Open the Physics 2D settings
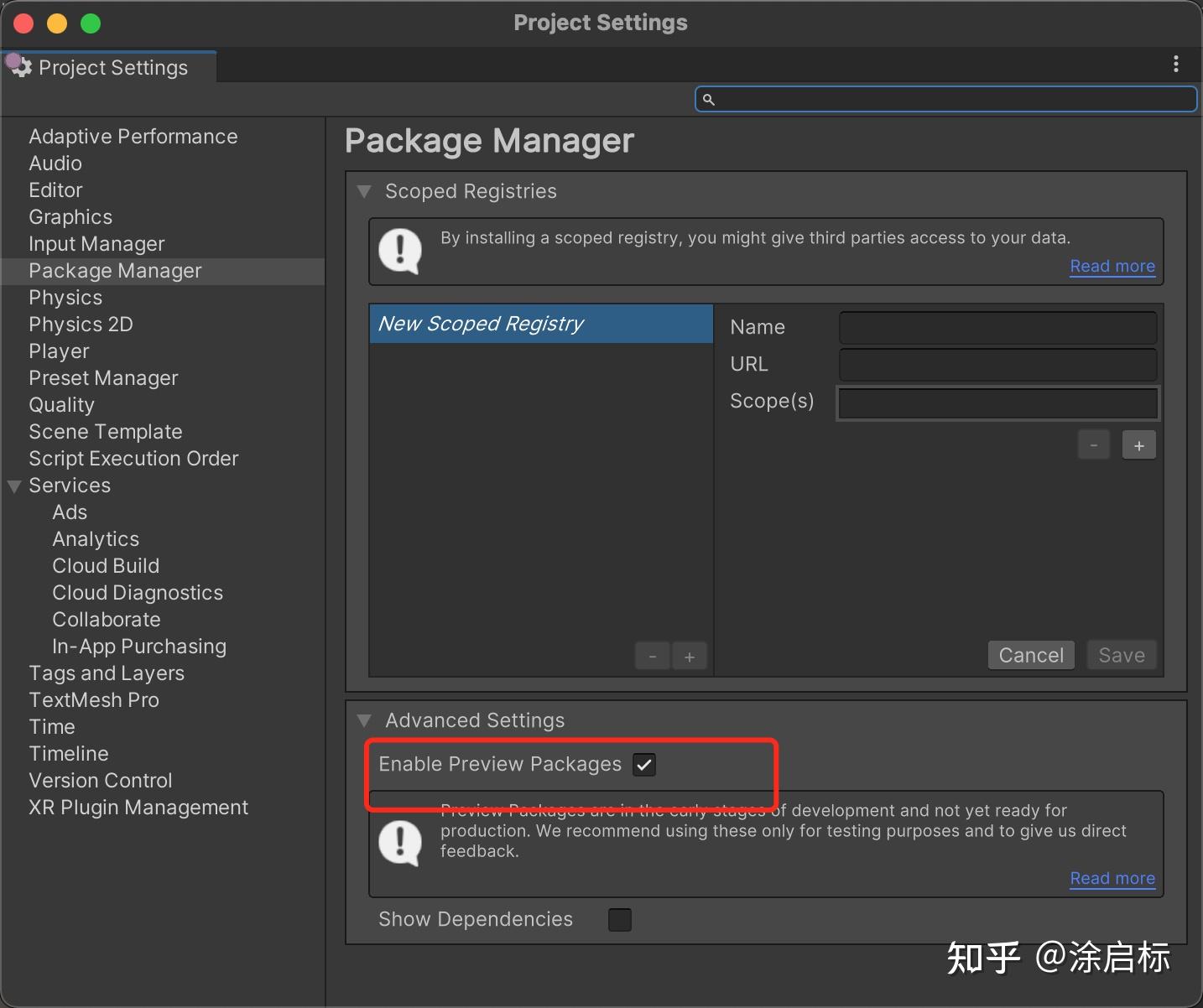The height and width of the screenshot is (1008, 1203). click(81, 324)
